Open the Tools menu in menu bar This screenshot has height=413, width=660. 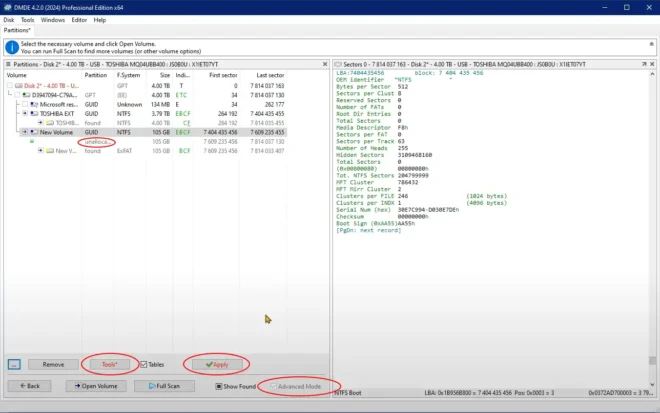coord(27,20)
